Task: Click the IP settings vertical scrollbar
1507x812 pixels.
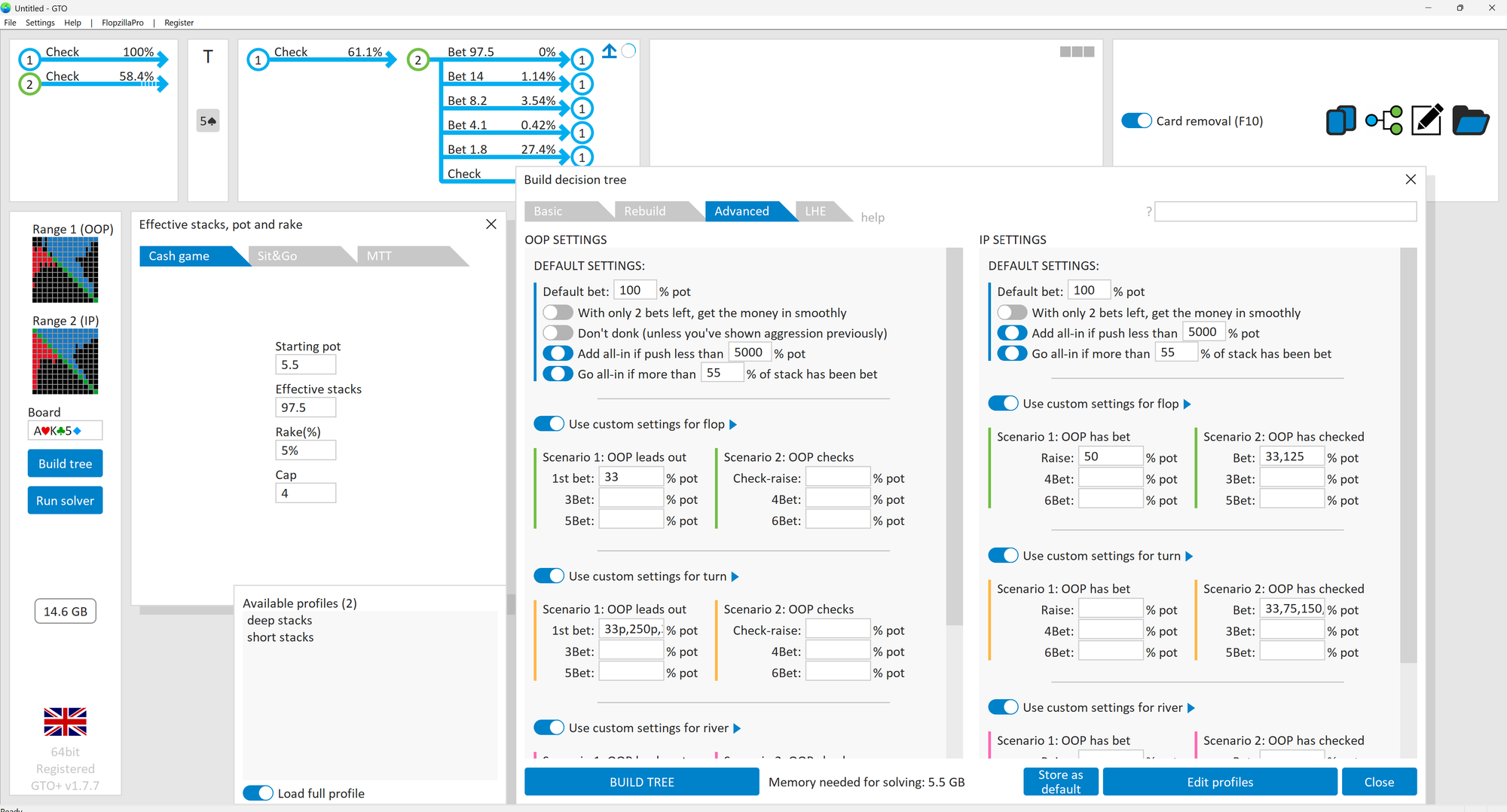Action: click(x=1408, y=456)
